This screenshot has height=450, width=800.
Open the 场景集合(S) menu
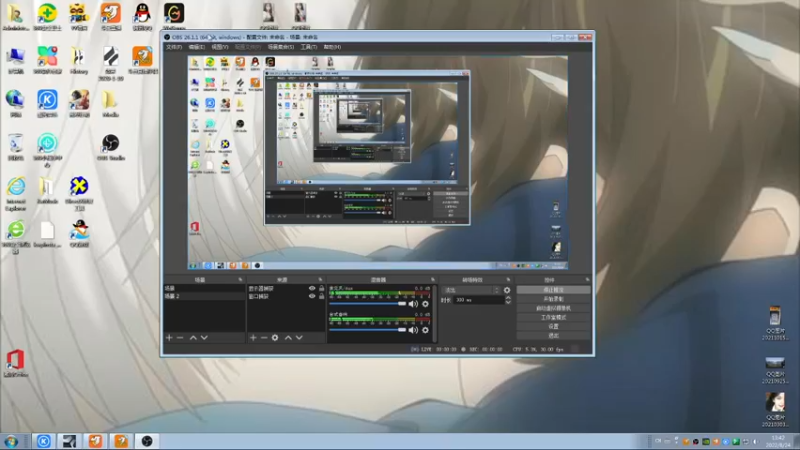click(x=281, y=47)
